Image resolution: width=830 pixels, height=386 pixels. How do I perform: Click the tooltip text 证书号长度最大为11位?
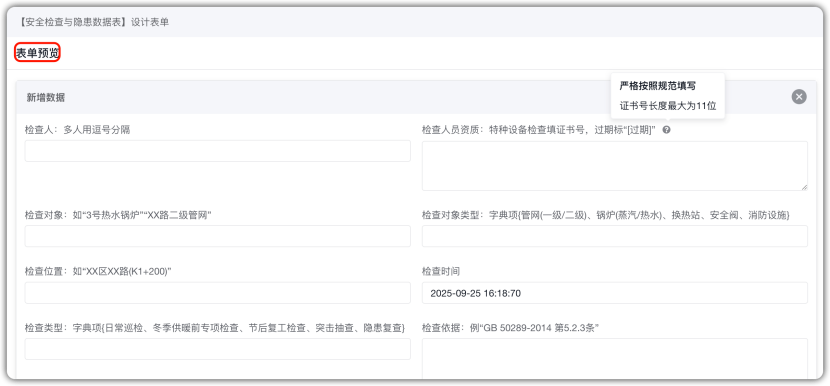(668, 105)
